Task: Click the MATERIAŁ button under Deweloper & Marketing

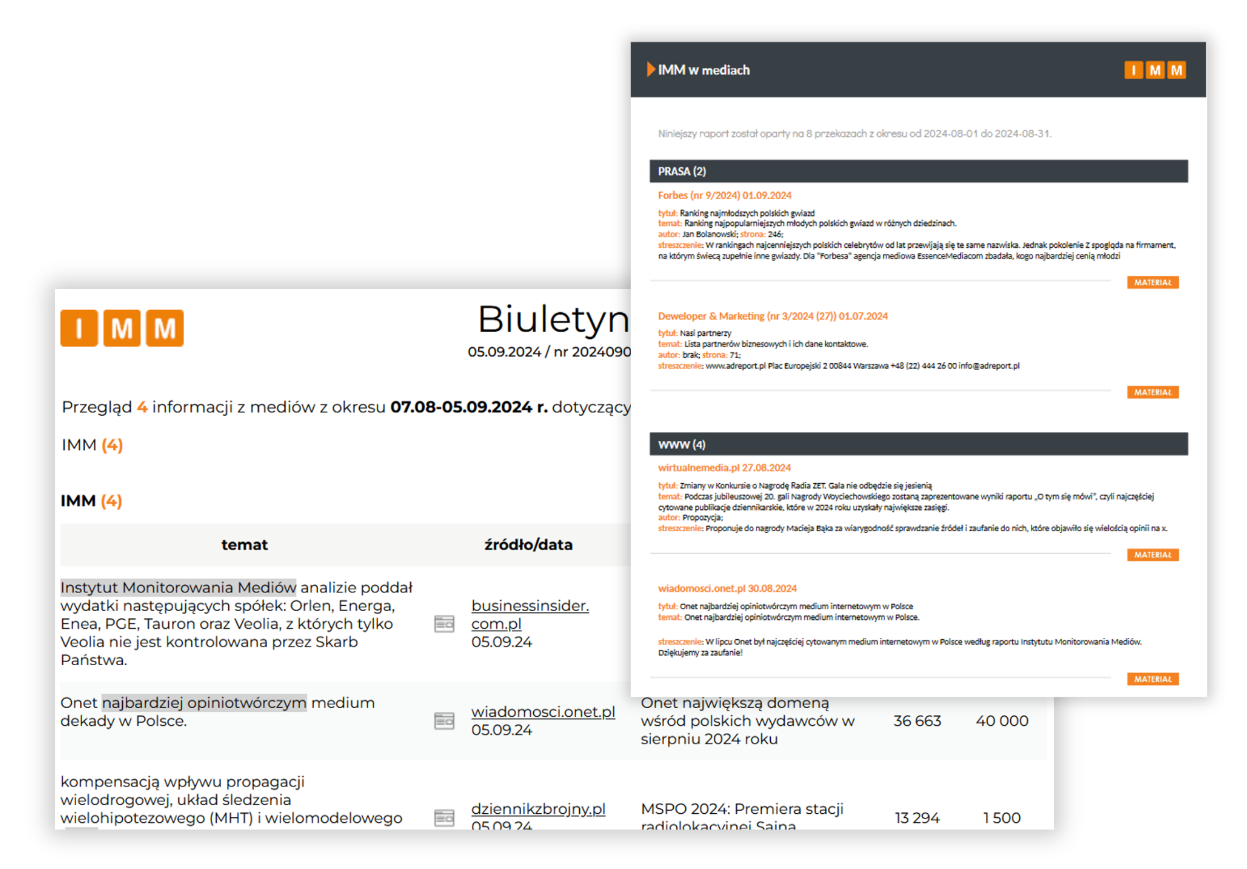Action: click(x=1152, y=393)
